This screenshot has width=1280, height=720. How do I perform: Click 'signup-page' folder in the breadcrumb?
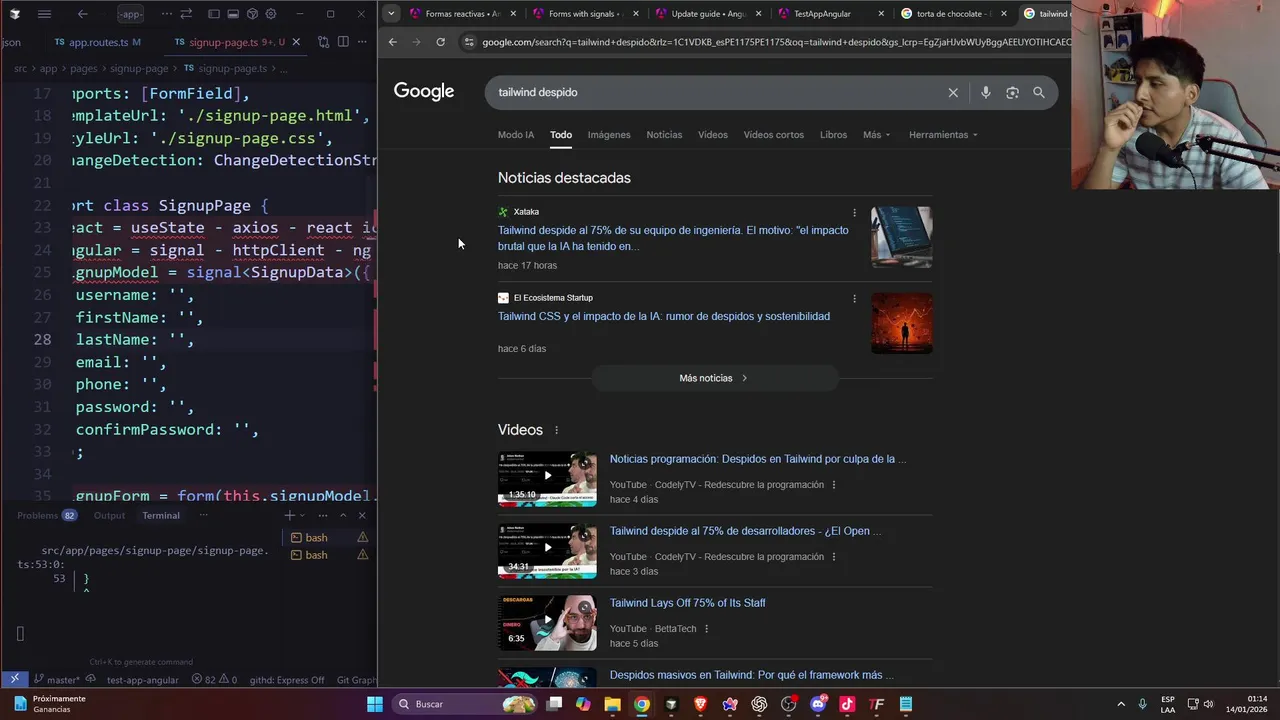pos(138,68)
